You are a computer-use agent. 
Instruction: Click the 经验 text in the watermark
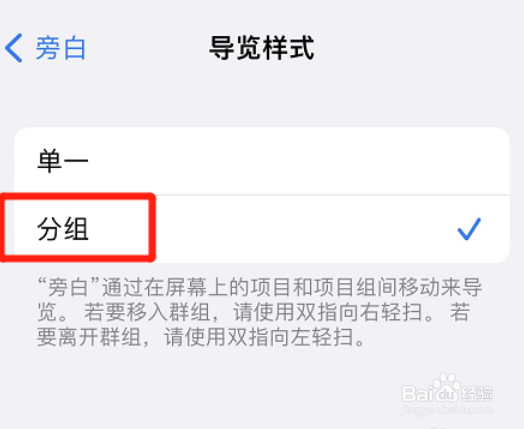pos(477,394)
